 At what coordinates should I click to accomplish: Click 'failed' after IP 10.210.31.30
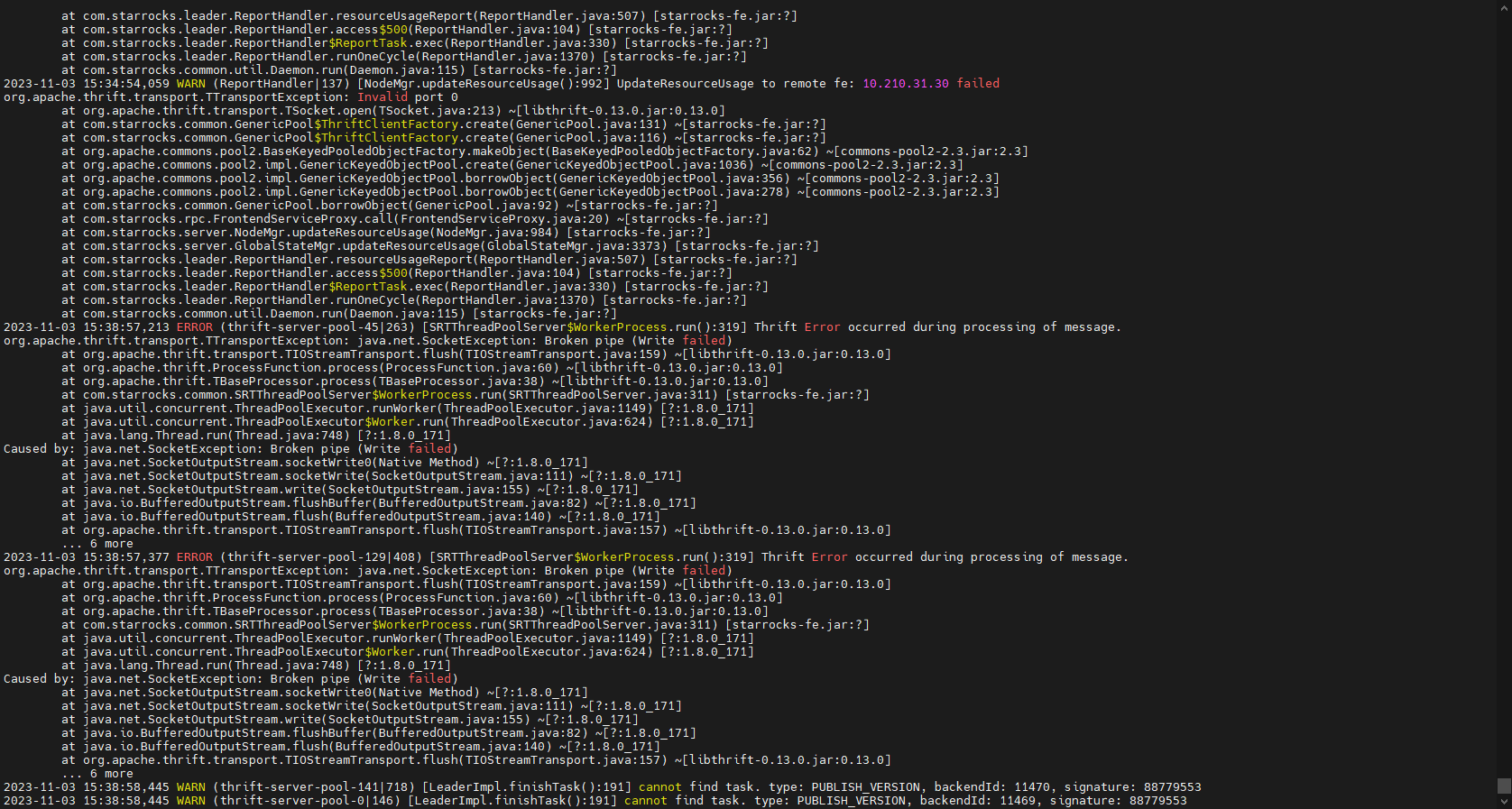(978, 84)
